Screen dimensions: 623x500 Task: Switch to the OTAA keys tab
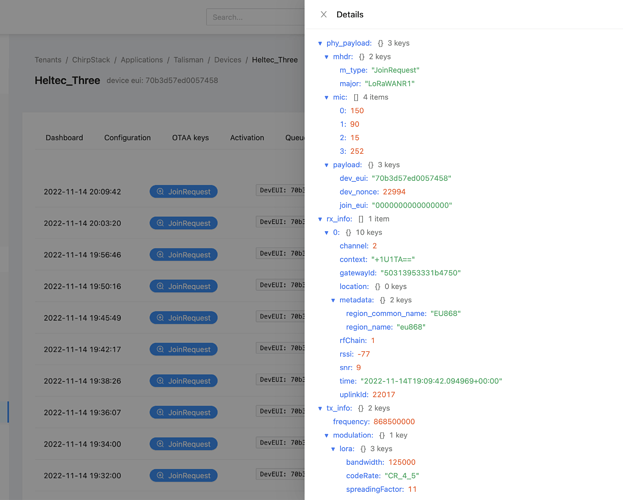point(190,138)
